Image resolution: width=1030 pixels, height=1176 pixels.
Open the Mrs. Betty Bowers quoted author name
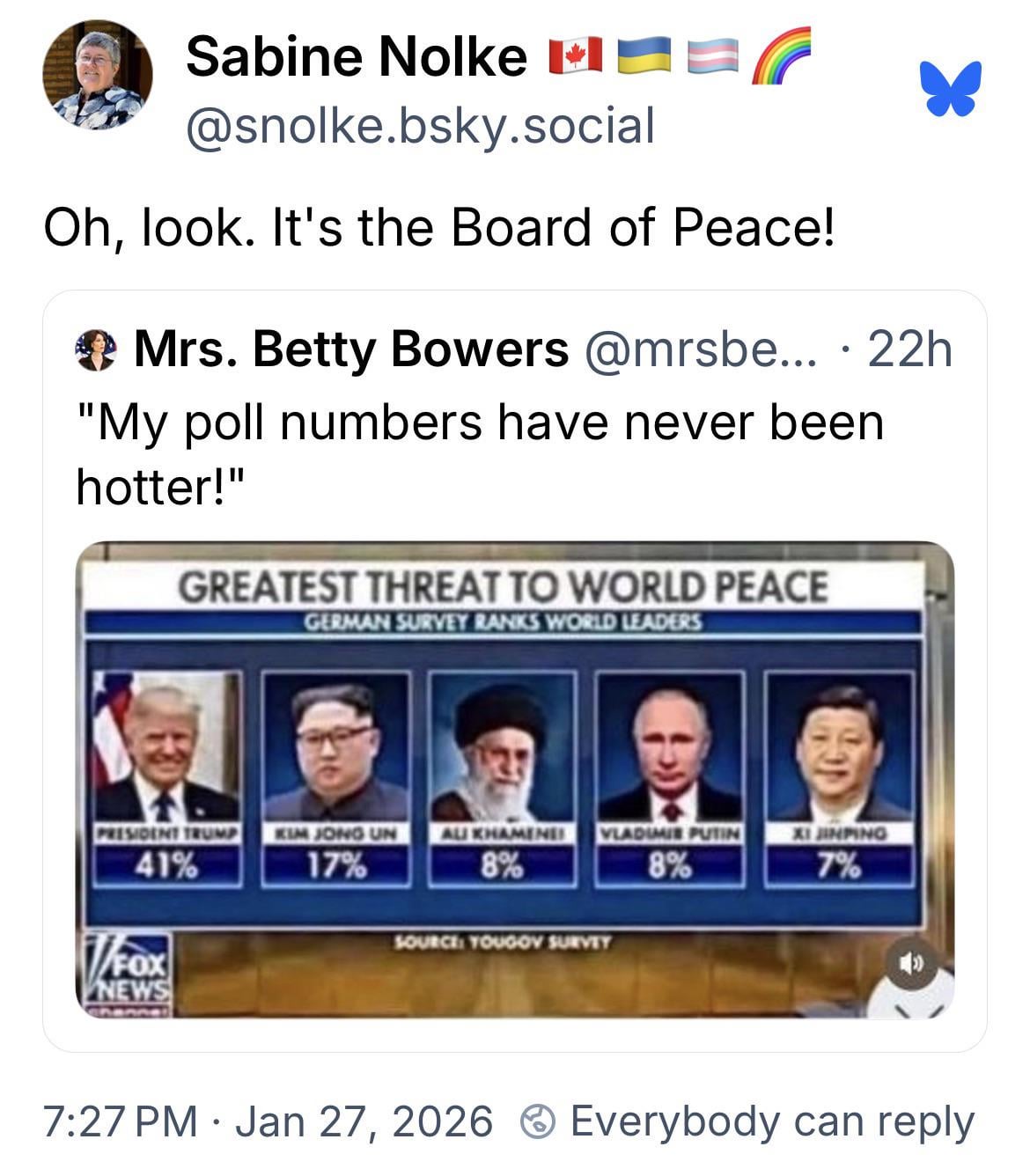[x=351, y=349]
